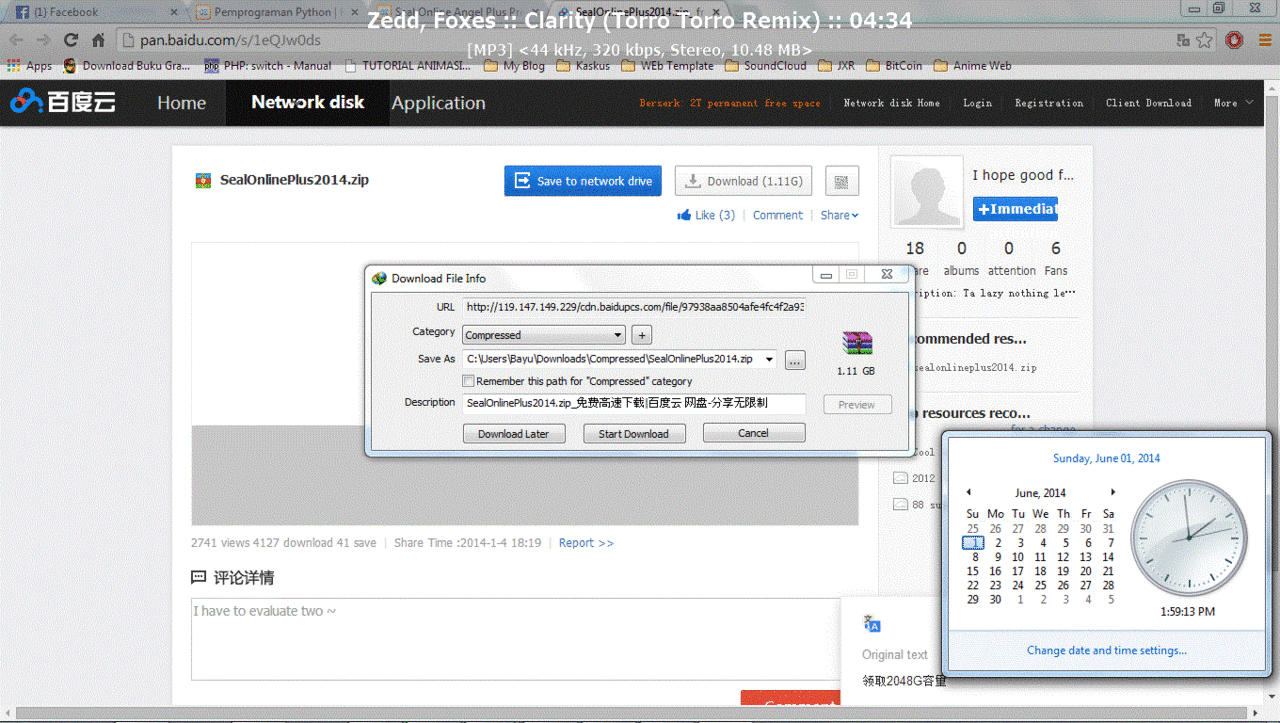Add category with plus button

click(x=643, y=335)
